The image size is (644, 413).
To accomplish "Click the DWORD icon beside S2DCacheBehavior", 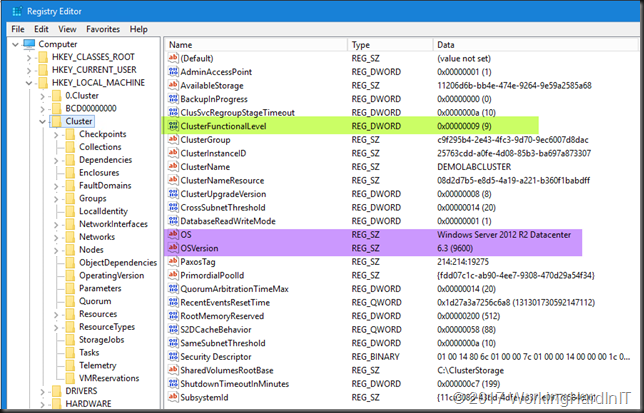I will [173, 329].
